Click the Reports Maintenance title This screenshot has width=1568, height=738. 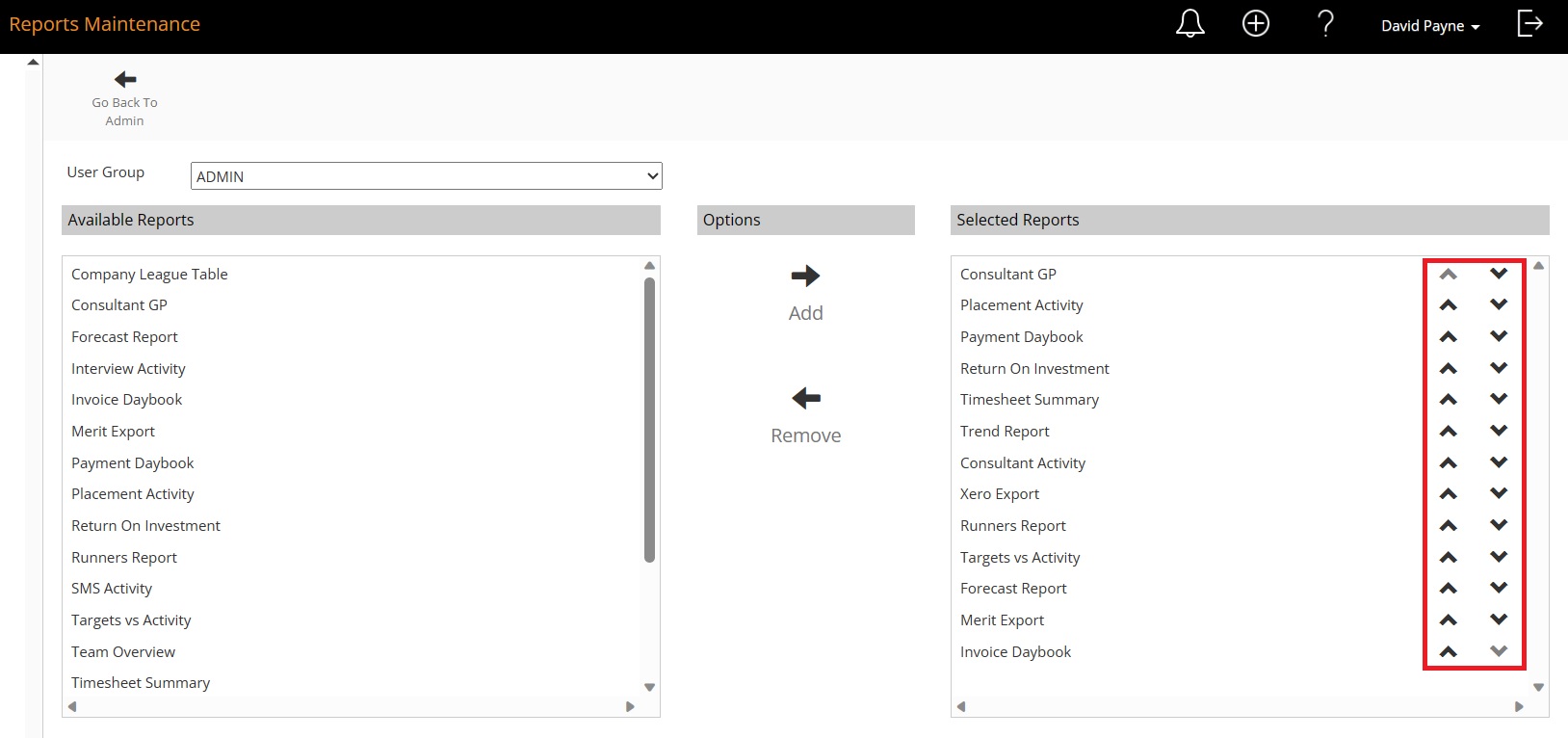click(x=105, y=24)
